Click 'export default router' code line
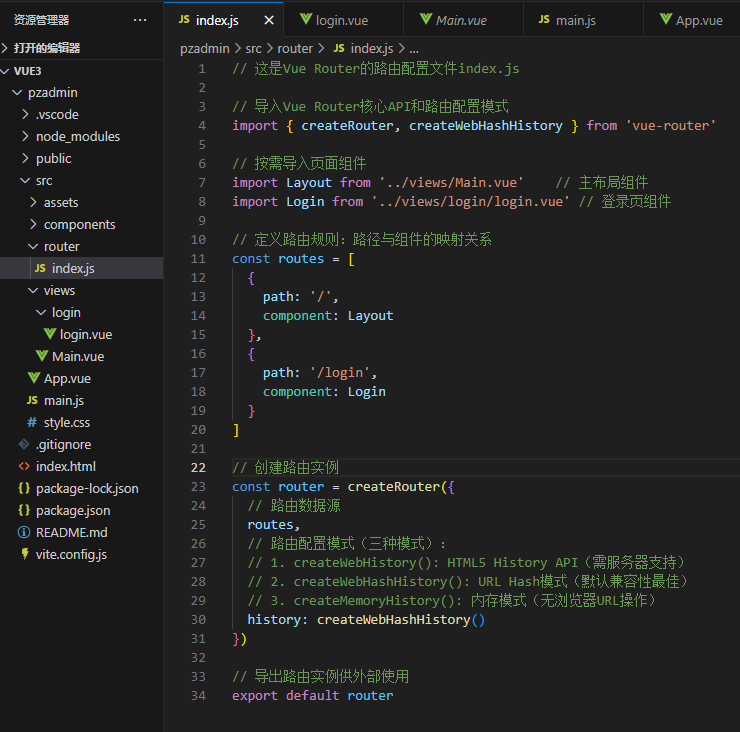 [x=312, y=696]
